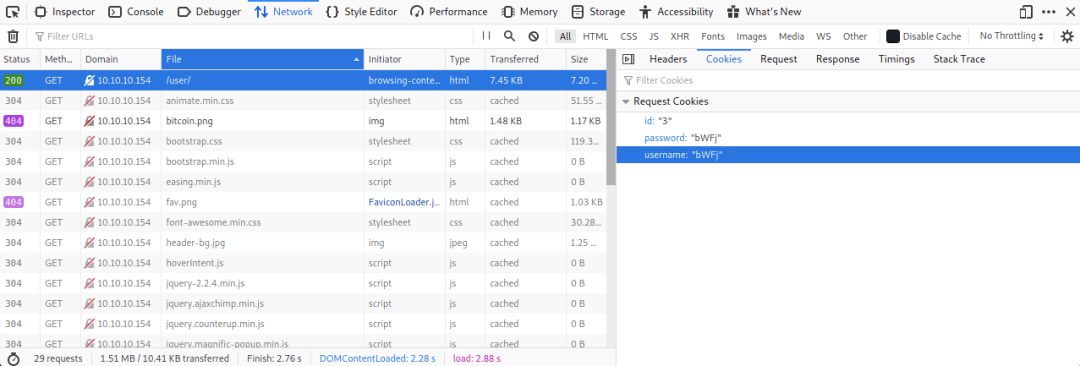
Task: Activate the element picker icon
Action: pos(12,12)
